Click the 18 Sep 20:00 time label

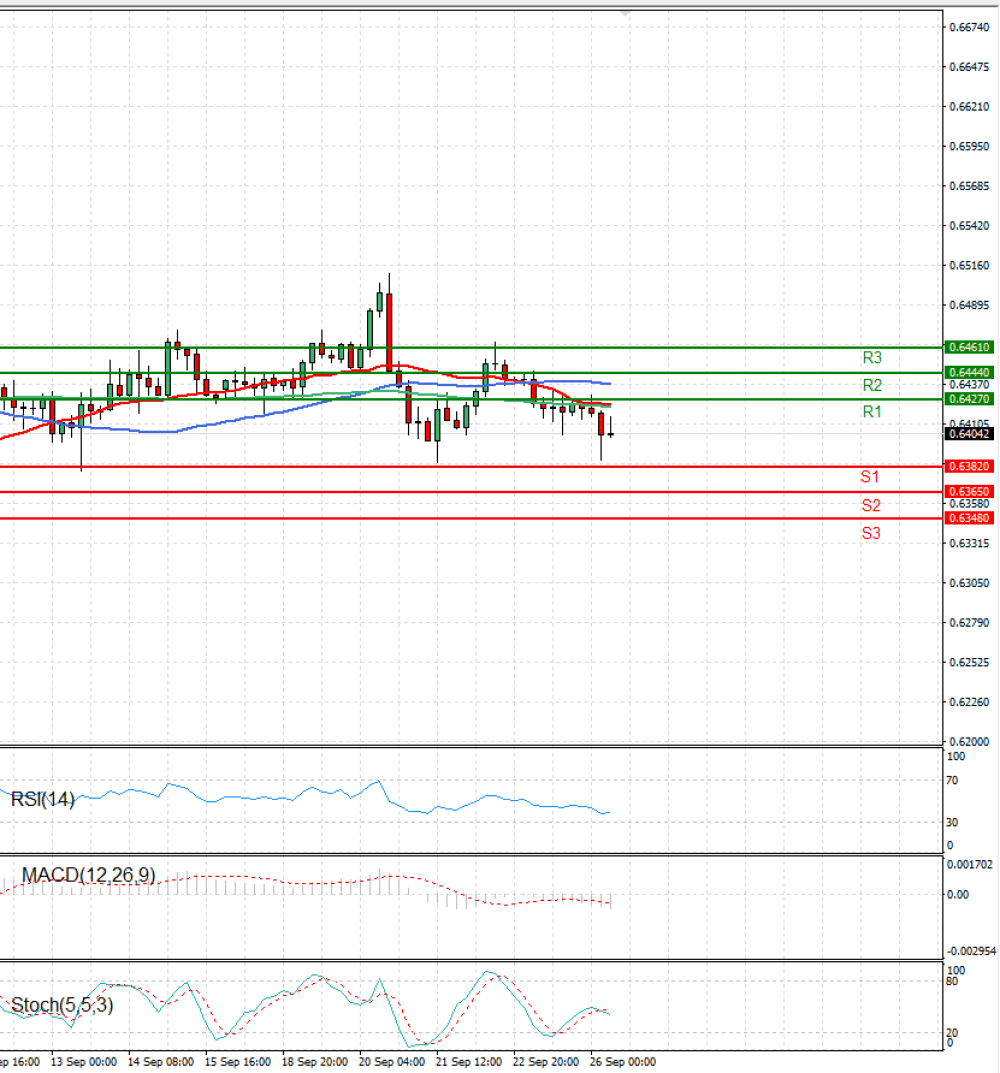(315, 1062)
